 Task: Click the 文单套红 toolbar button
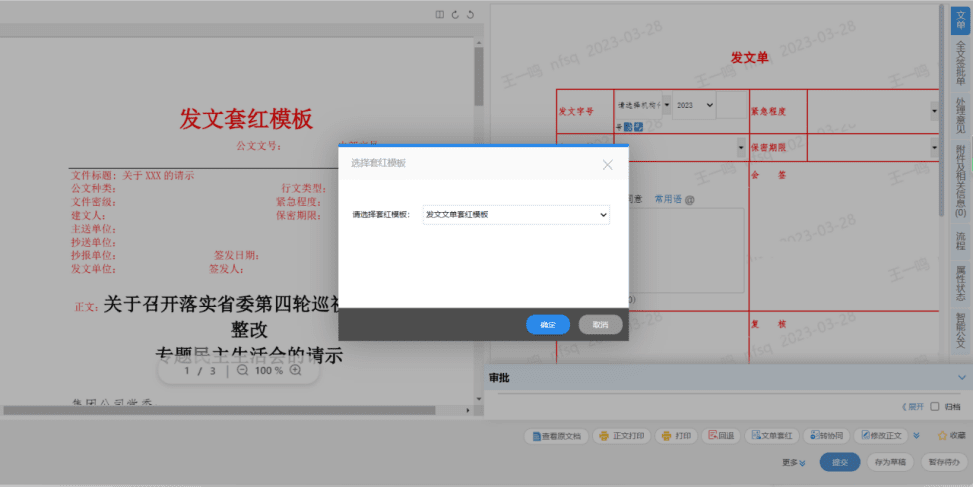click(771, 436)
